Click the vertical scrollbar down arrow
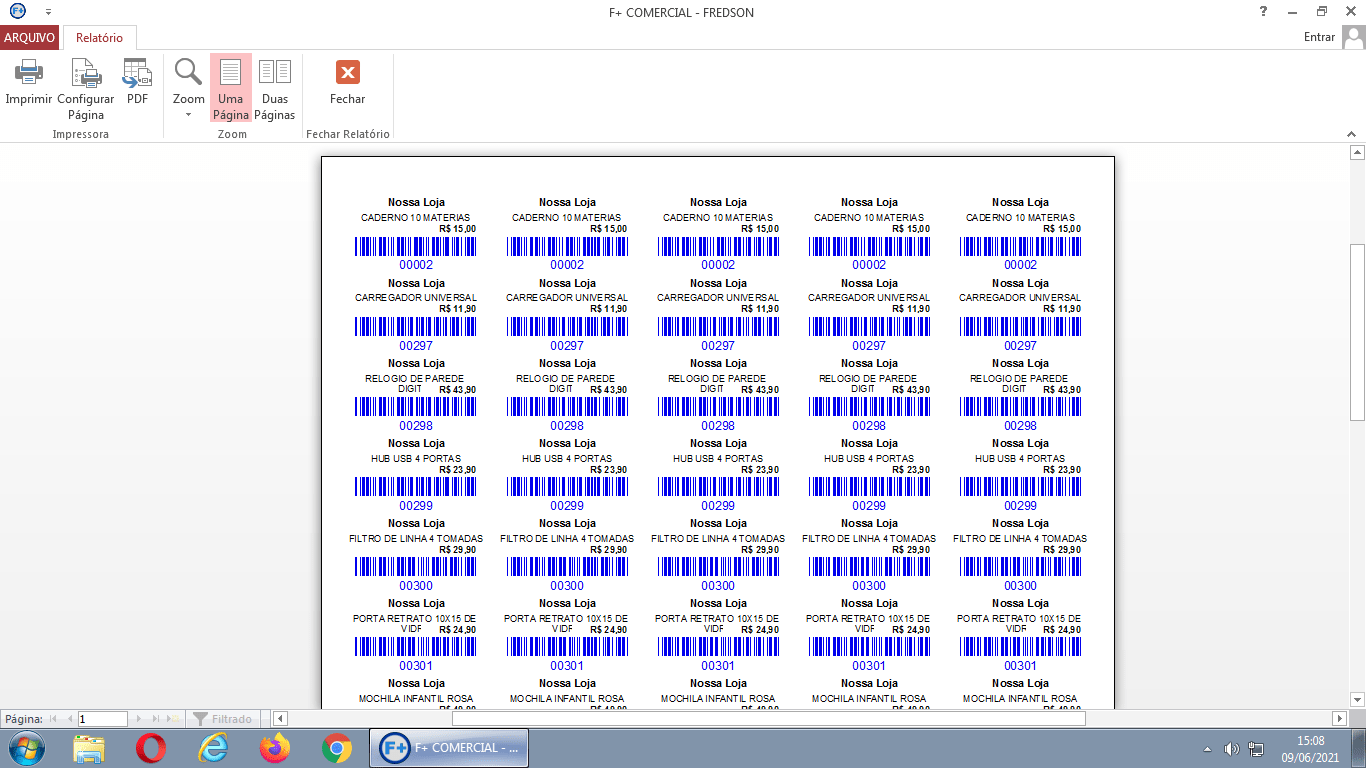The width and height of the screenshot is (1366, 768). click(x=1357, y=699)
